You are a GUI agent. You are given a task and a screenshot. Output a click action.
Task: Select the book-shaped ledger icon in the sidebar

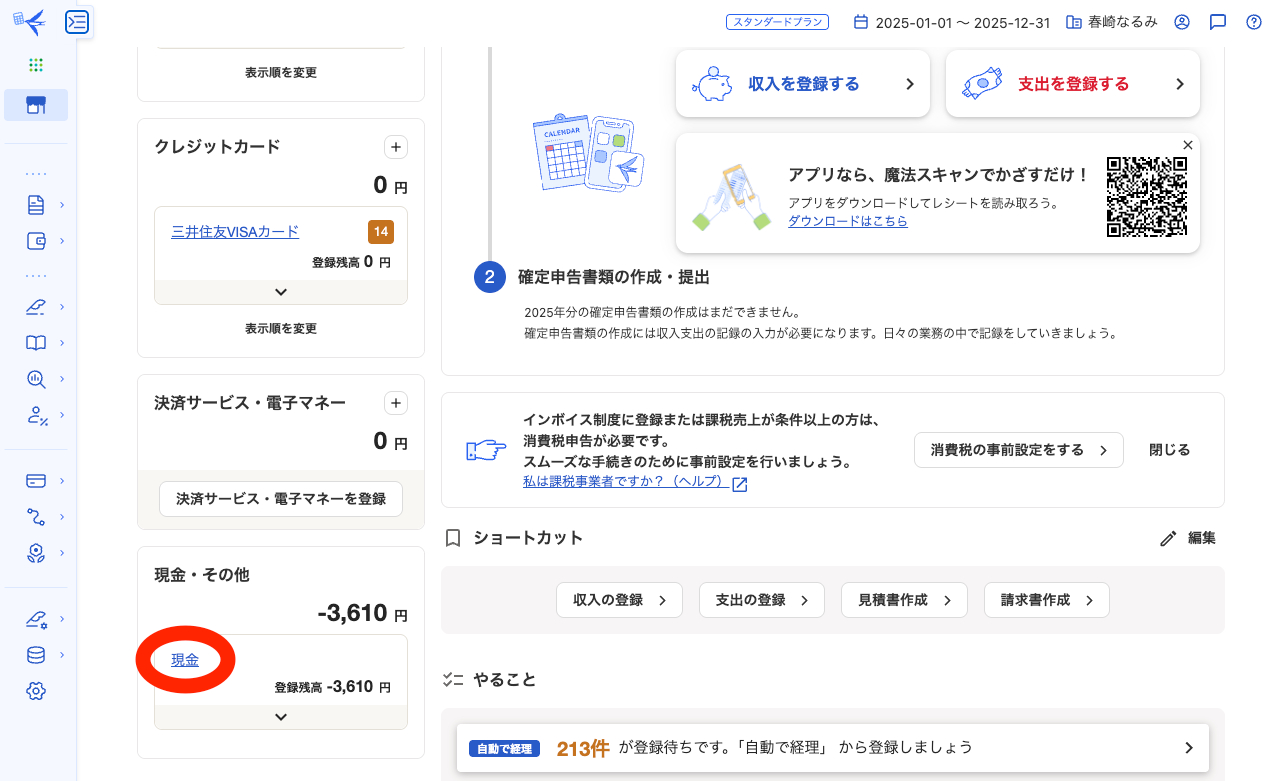click(x=36, y=342)
